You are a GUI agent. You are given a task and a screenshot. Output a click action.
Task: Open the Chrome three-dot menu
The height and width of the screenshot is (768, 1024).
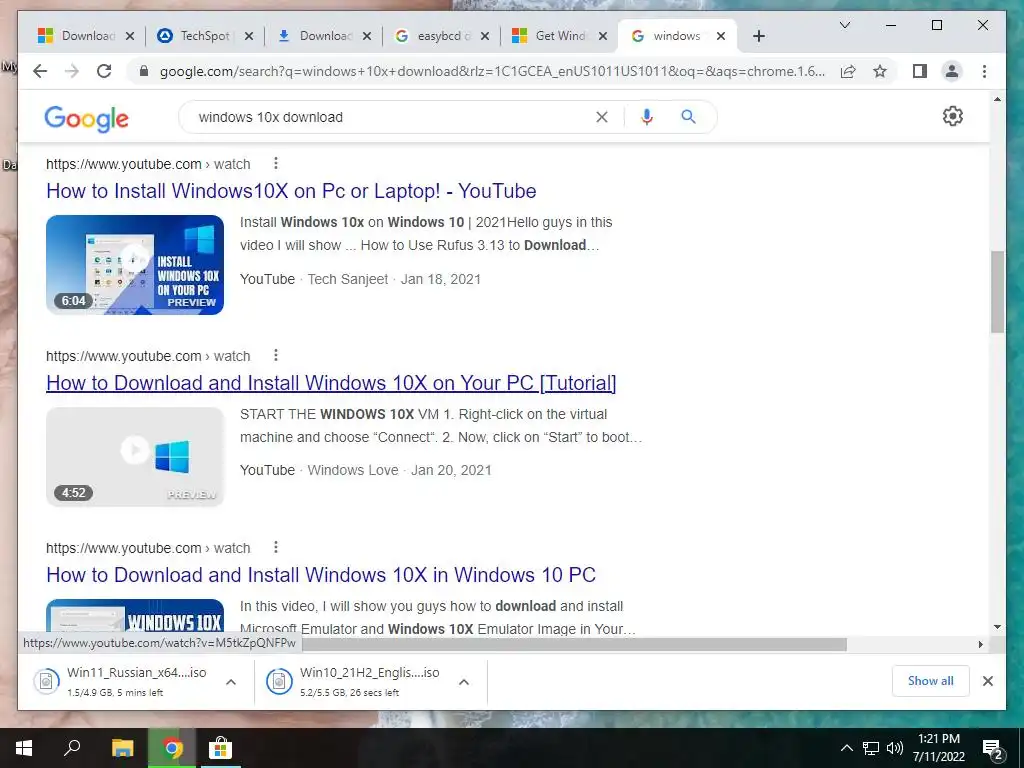[984, 71]
